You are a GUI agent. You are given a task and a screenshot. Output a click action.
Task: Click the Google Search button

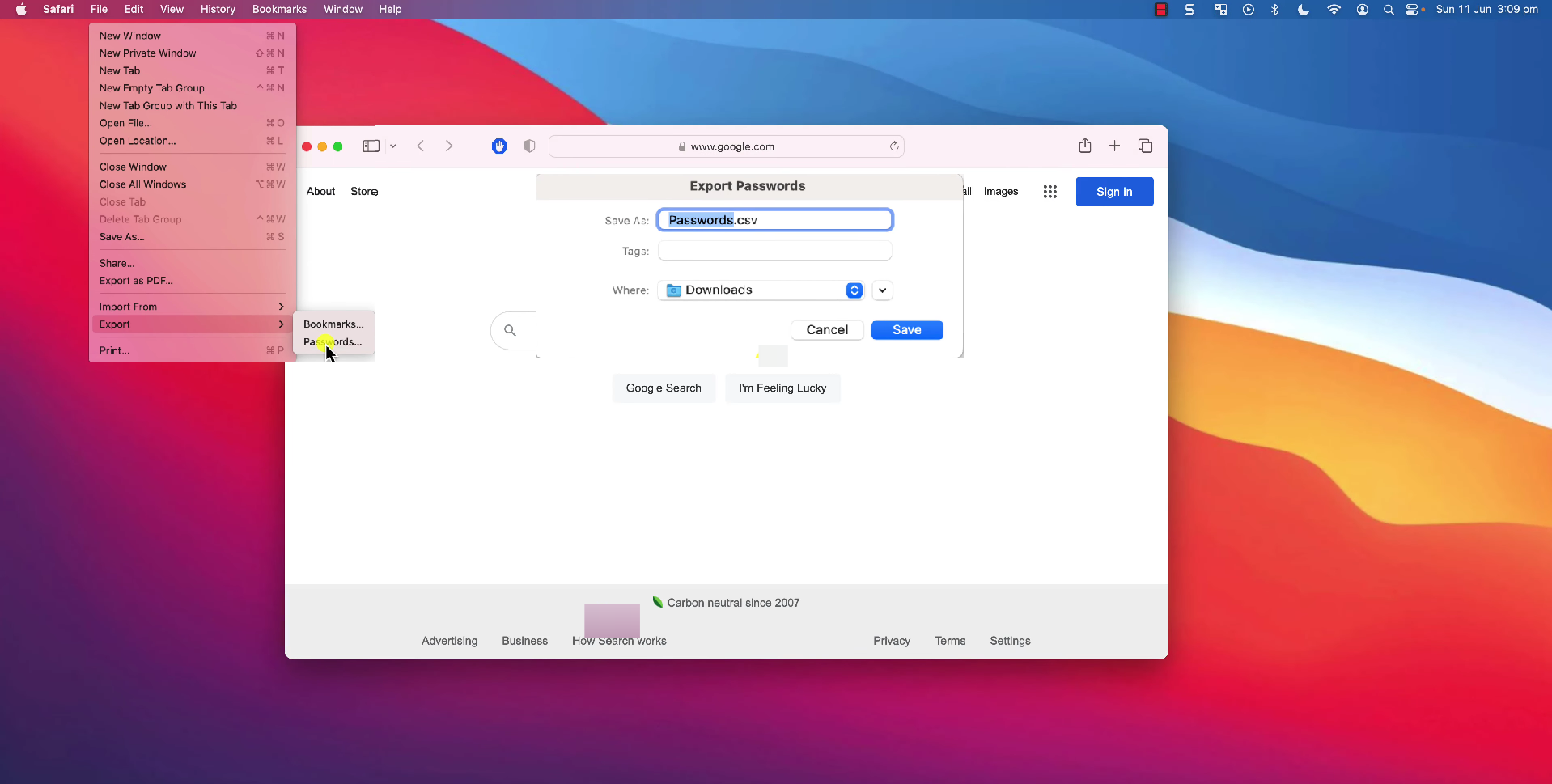664,388
